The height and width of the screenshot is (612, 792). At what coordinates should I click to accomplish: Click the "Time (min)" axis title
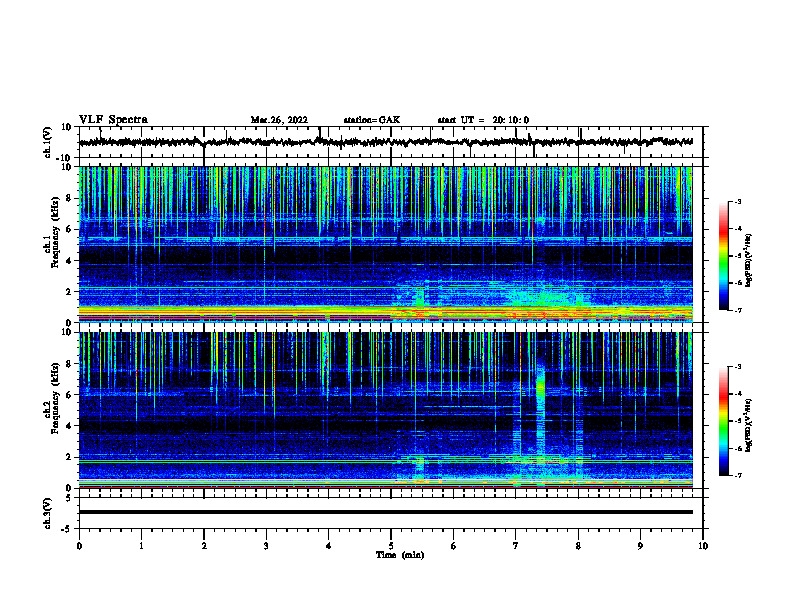point(400,555)
